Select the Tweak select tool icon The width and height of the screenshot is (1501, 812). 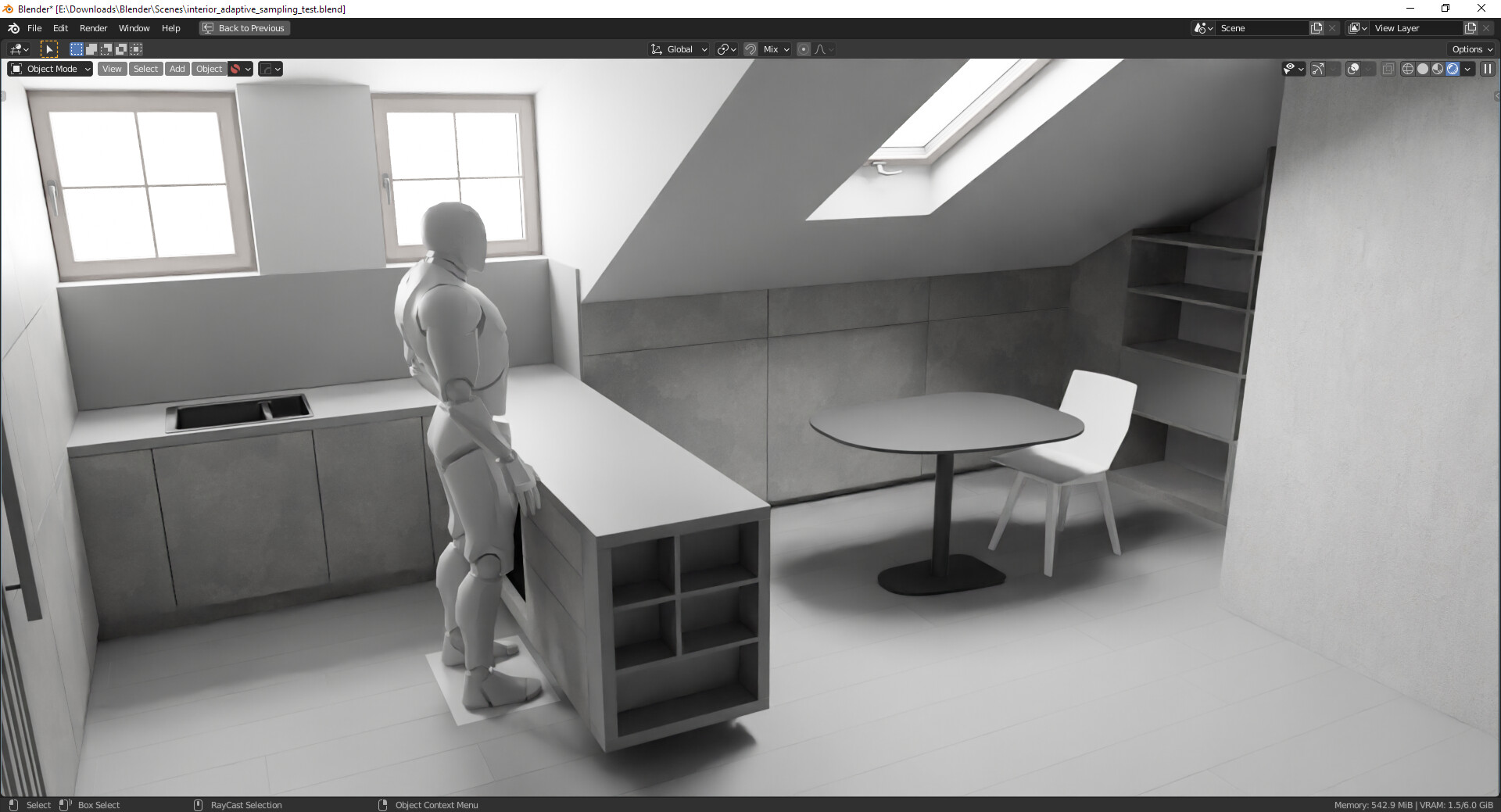(x=48, y=49)
